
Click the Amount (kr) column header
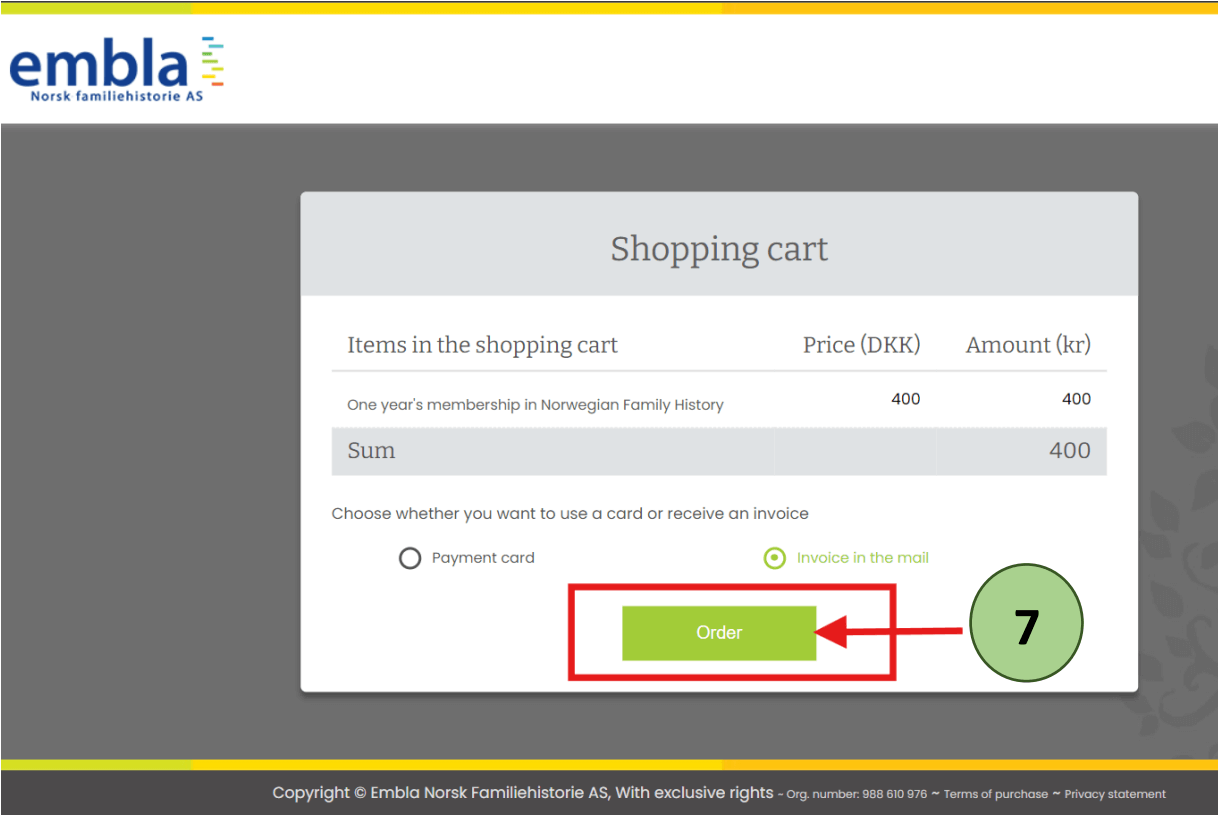(1027, 345)
